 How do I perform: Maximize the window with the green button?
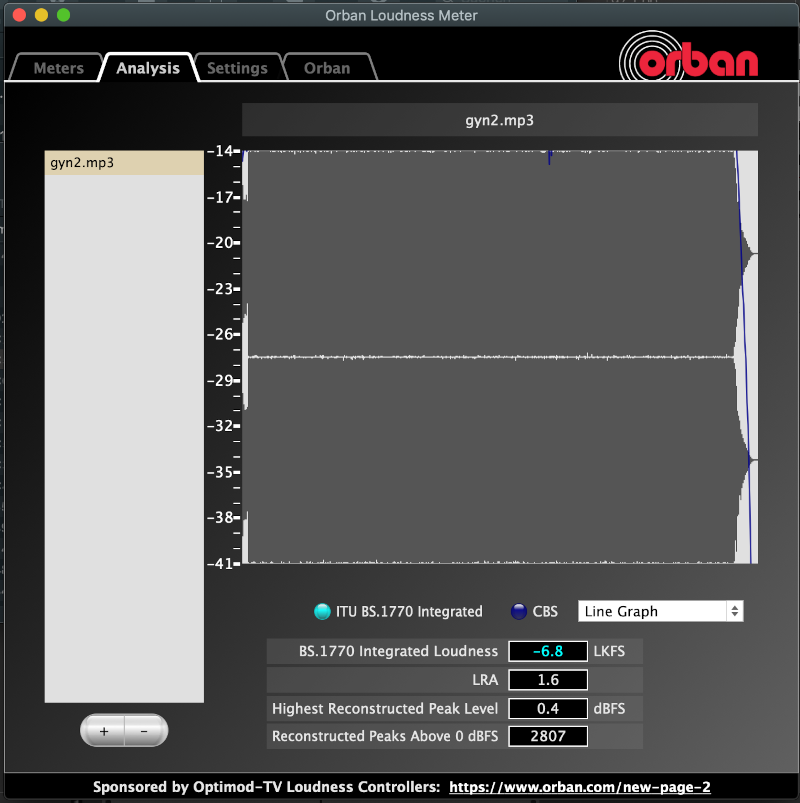tap(64, 15)
